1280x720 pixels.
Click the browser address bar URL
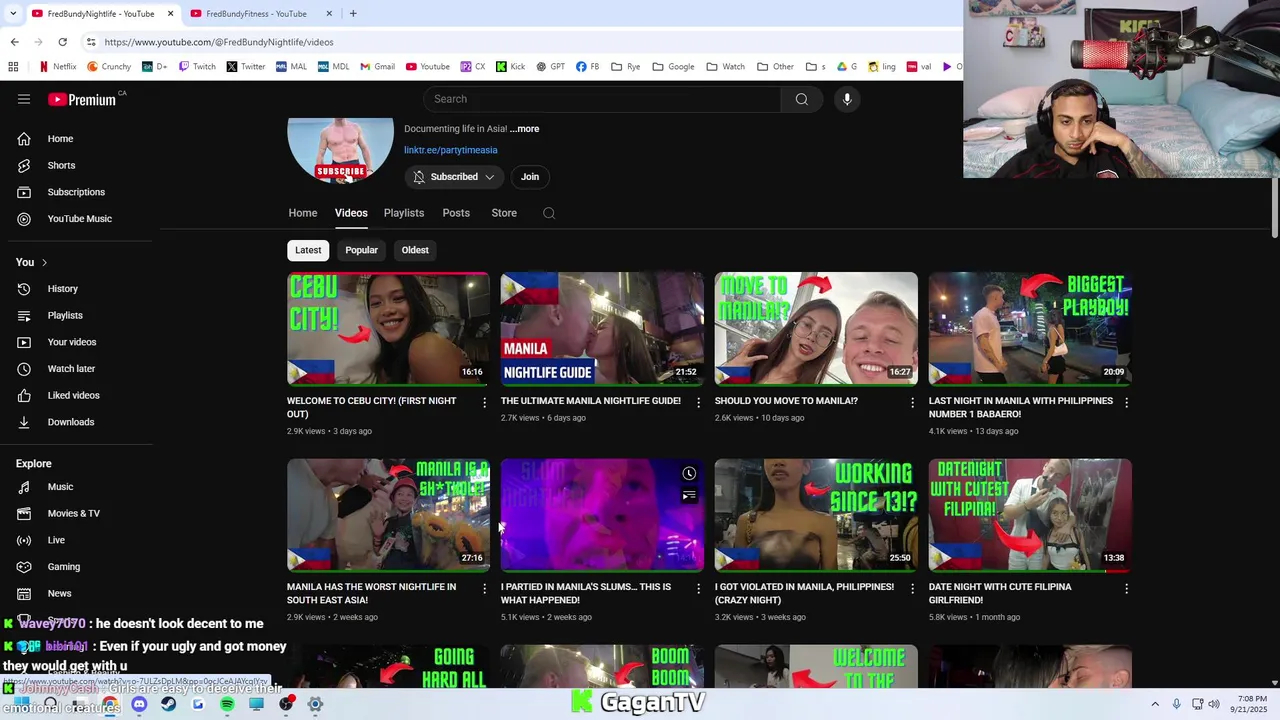pos(219,42)
